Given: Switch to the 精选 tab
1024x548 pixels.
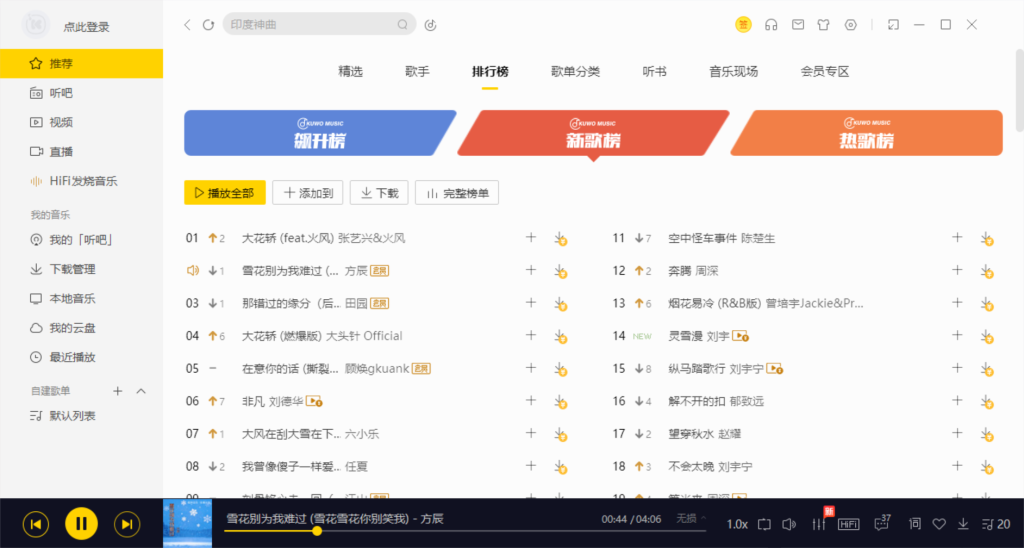Looking at the screenshot, I should point(351,72).
